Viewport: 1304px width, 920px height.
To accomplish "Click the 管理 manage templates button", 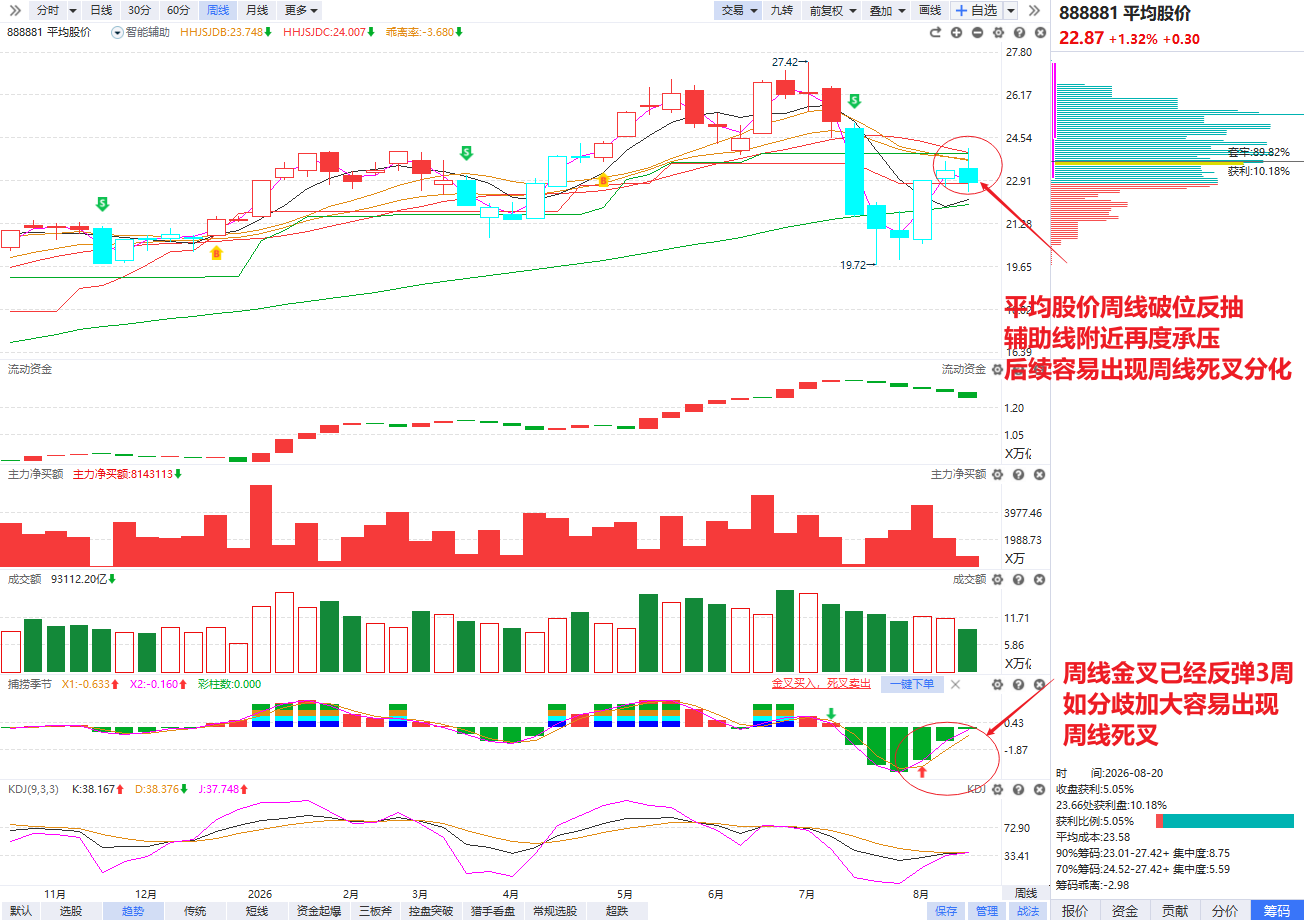I will (x=987, y=911).
